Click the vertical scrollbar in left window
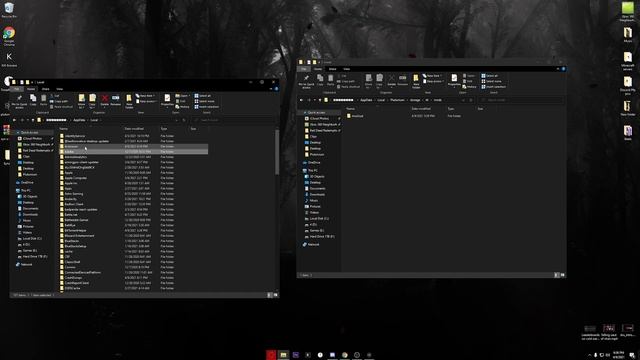 (277, 152)
